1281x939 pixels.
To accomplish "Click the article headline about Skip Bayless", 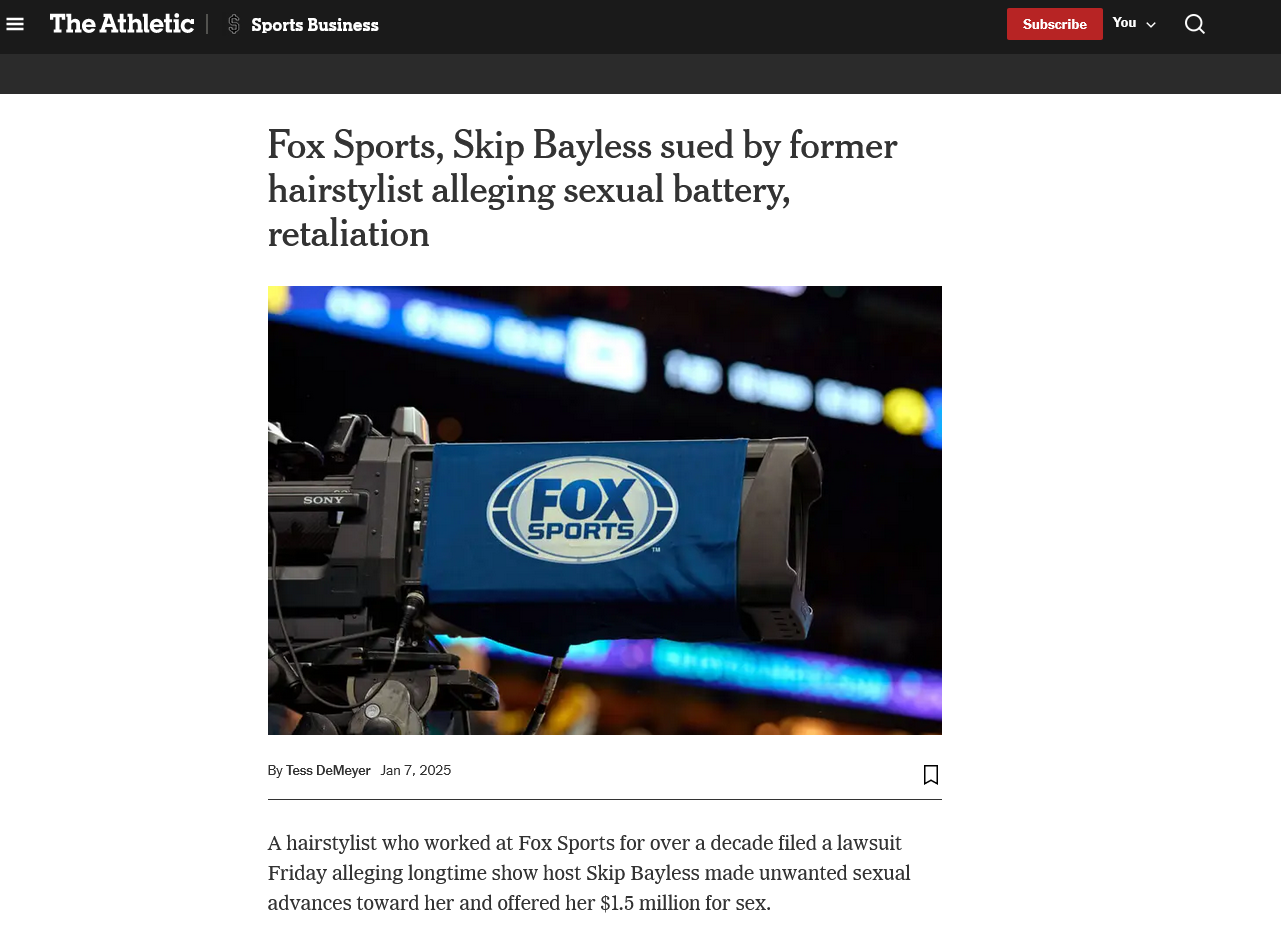I will pyautogui.click(x=582, y=190).
